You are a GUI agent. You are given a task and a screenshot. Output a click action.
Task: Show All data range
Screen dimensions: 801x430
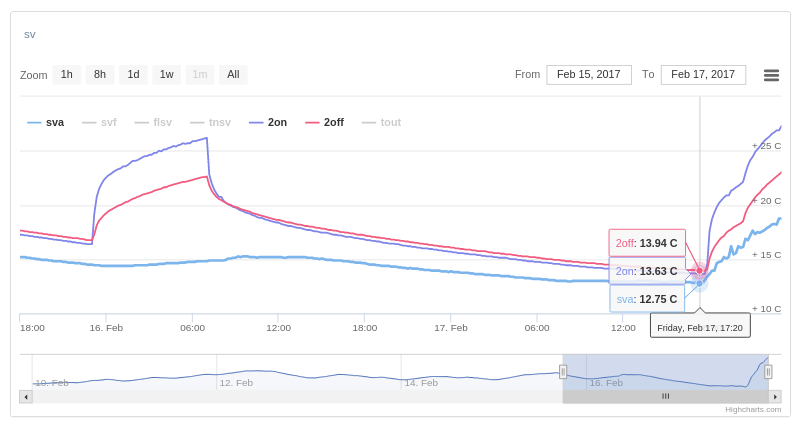tap(233, 75)
